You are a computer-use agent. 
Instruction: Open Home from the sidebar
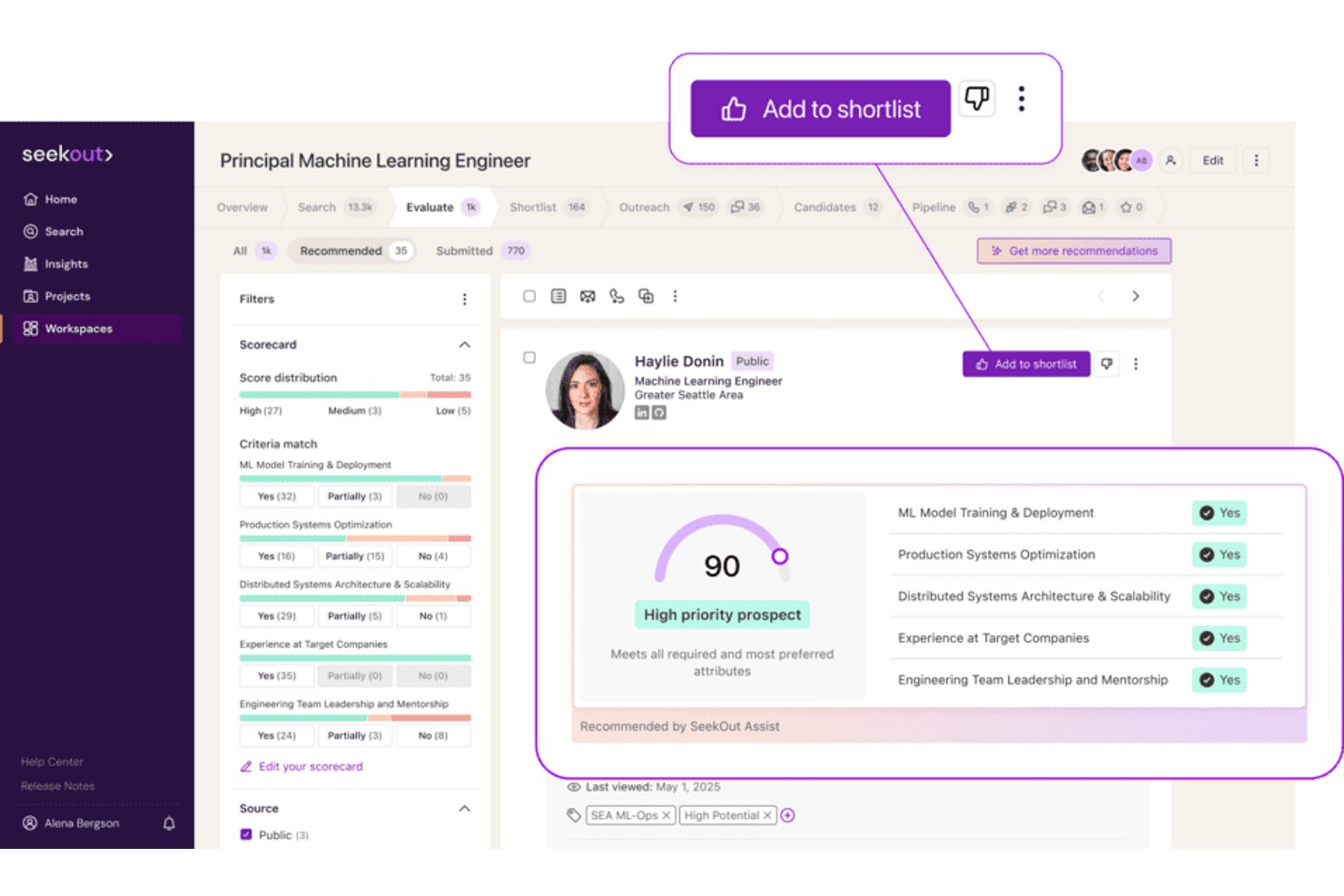tap(51, 199)
